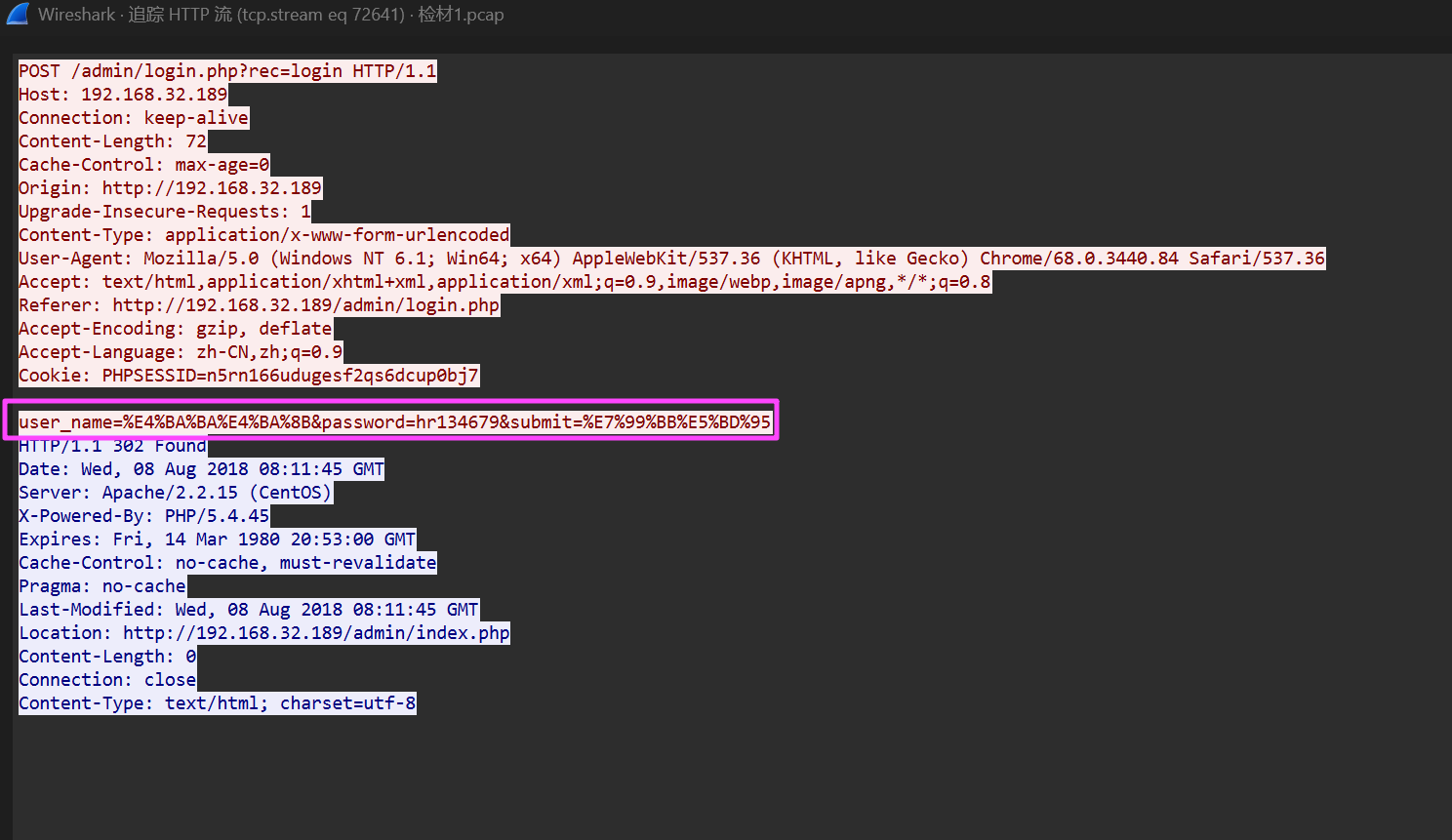The width and height of the screenshot is (1452, 840).
Task: Select the POST /admin/login.php request line
Action: (227, 71)
